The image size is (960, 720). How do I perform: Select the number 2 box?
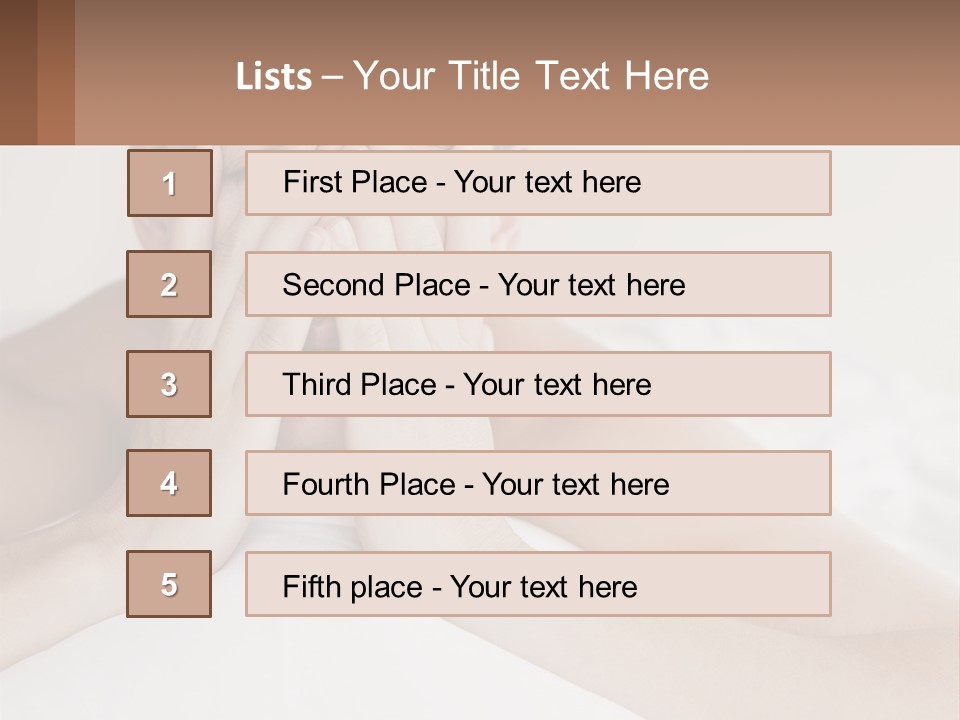coord(169,284)
